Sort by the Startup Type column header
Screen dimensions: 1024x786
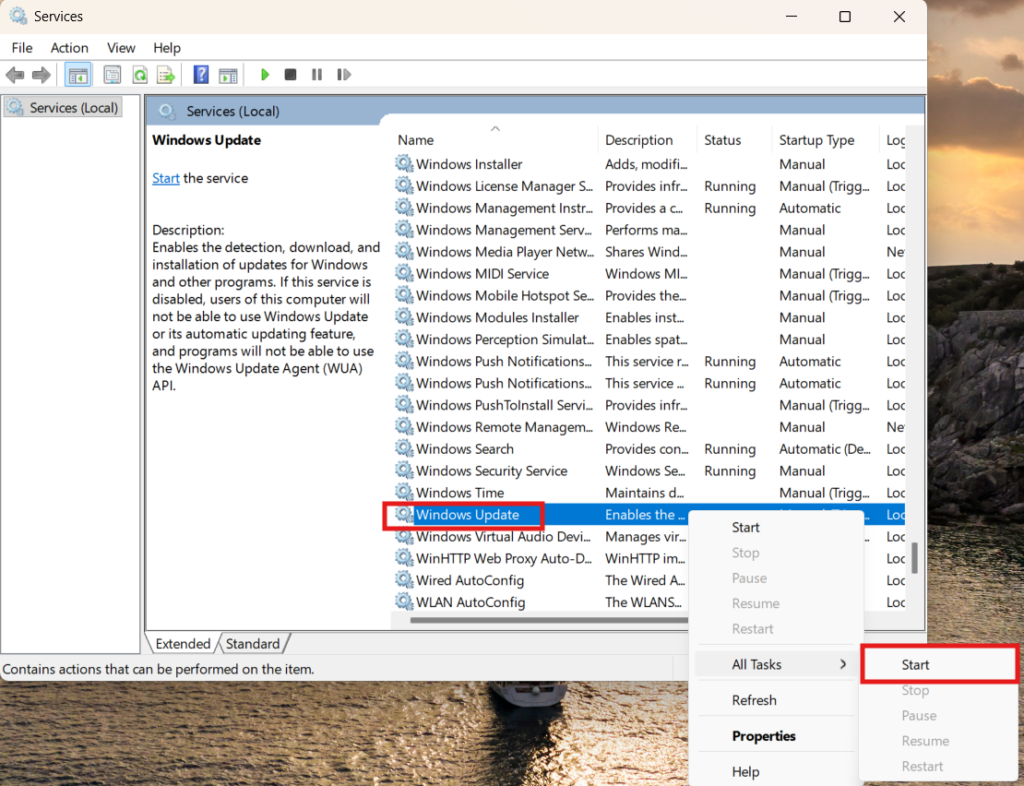(825, 140)
